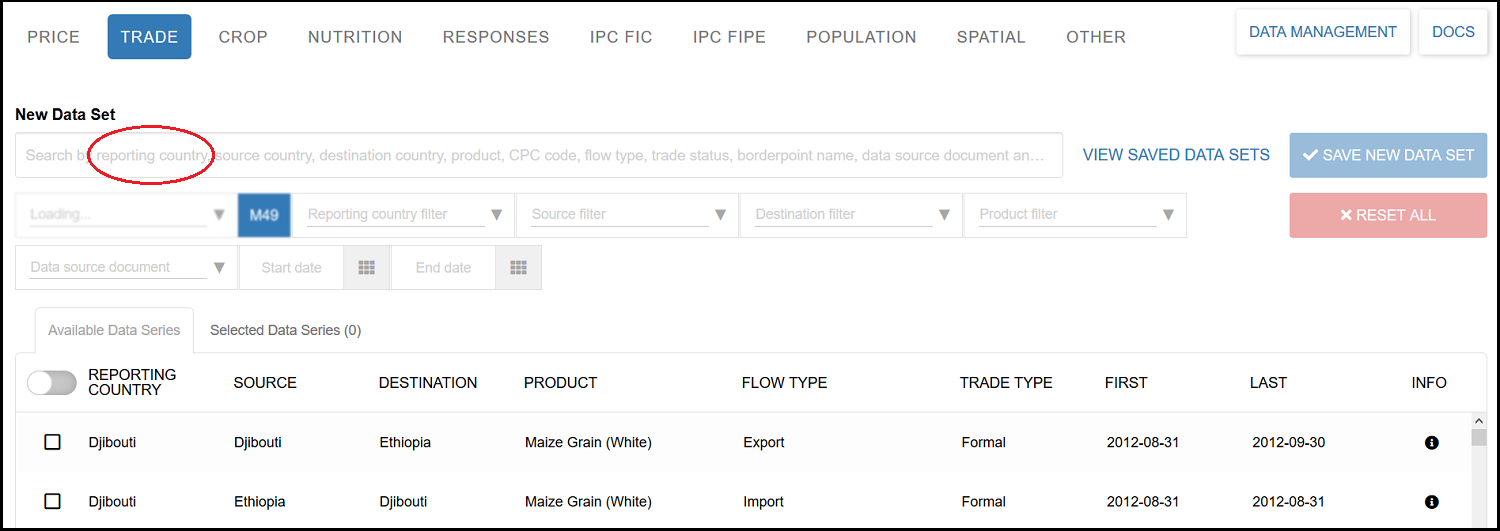Click info icon for Djibouti Import row
The height and width of the screenshot is (531, 1500).
click(x=1431, y=502)
